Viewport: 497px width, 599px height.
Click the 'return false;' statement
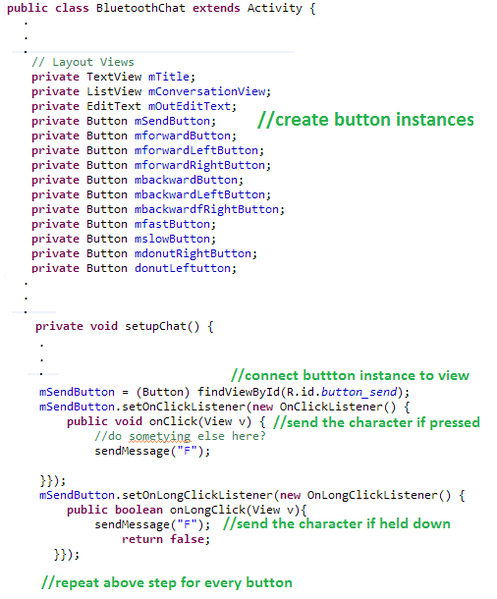pyautogui.click(x=166, y=539)
